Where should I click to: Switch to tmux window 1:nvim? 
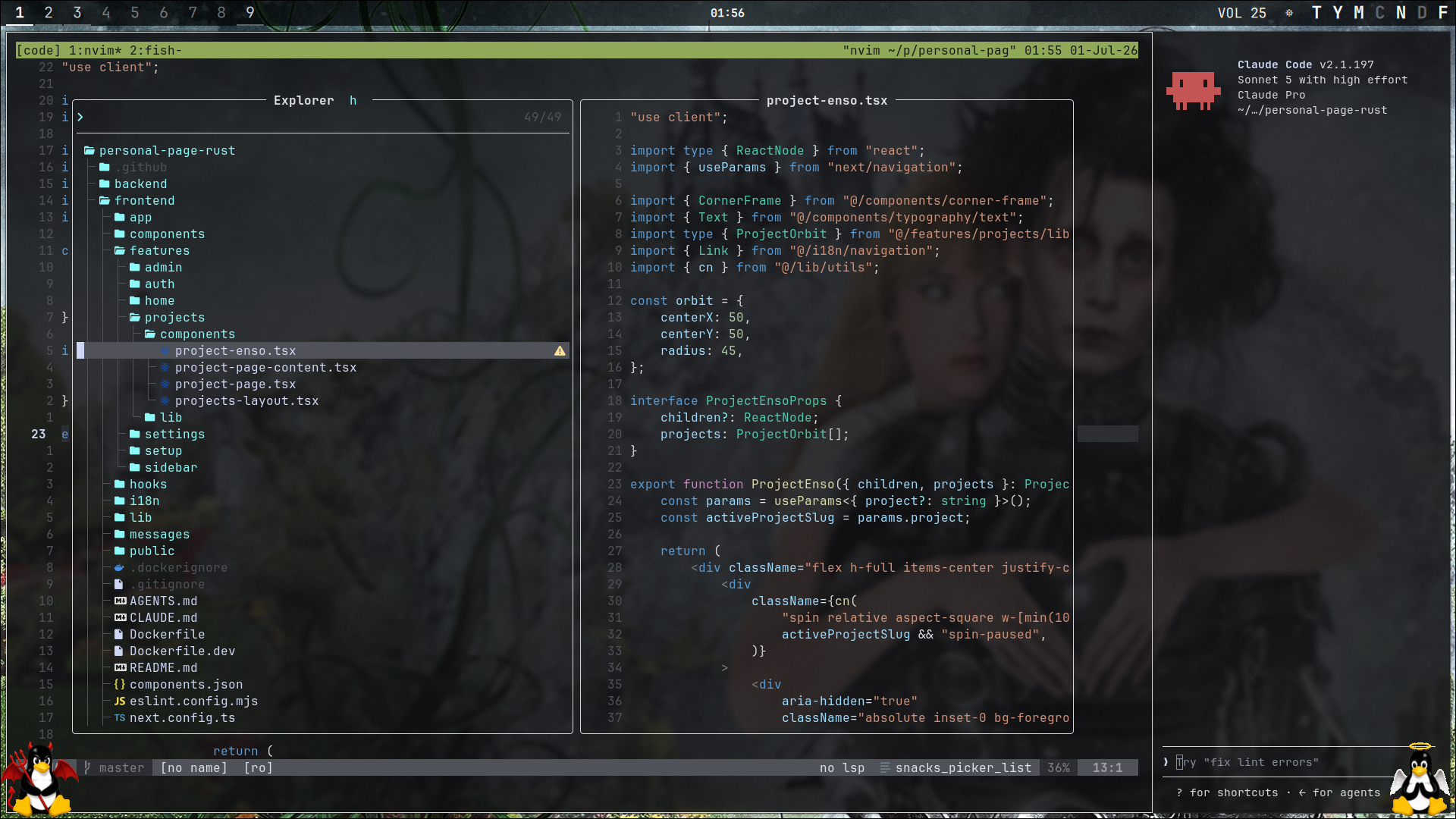click(95, 51)
